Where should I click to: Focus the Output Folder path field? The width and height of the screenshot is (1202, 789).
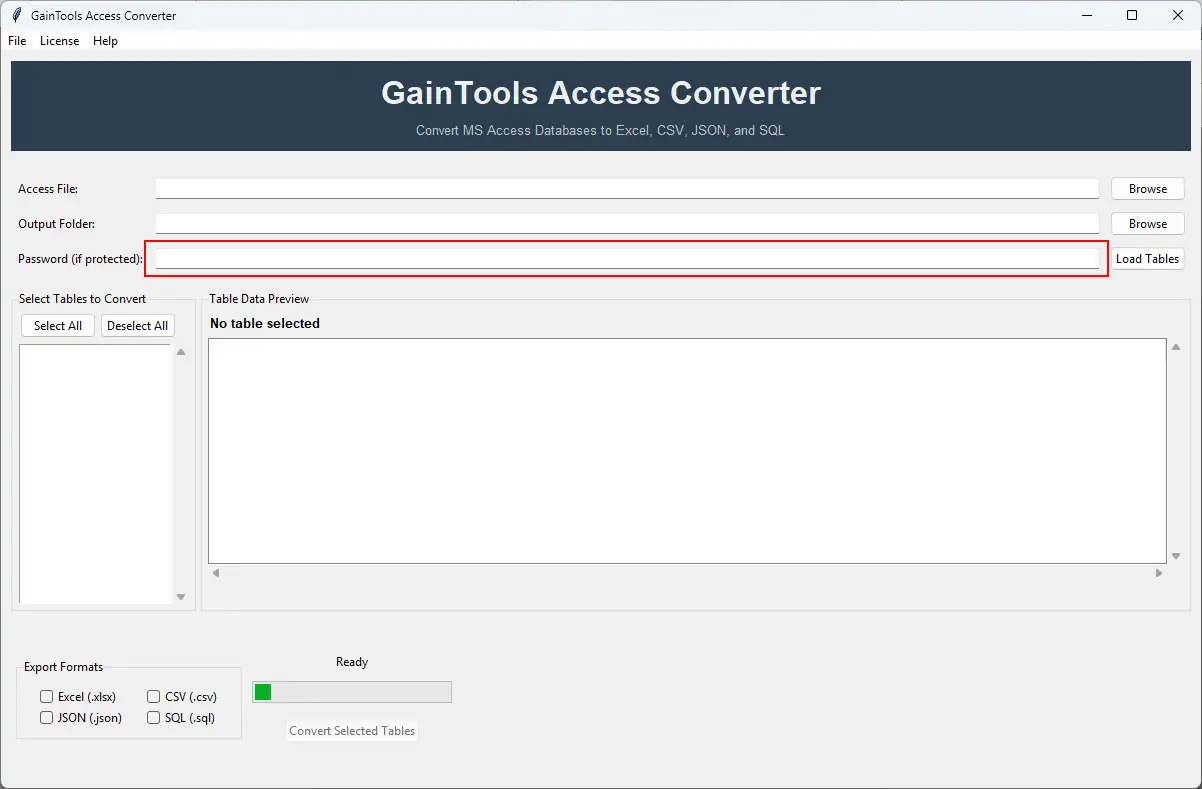pos(627,224)
